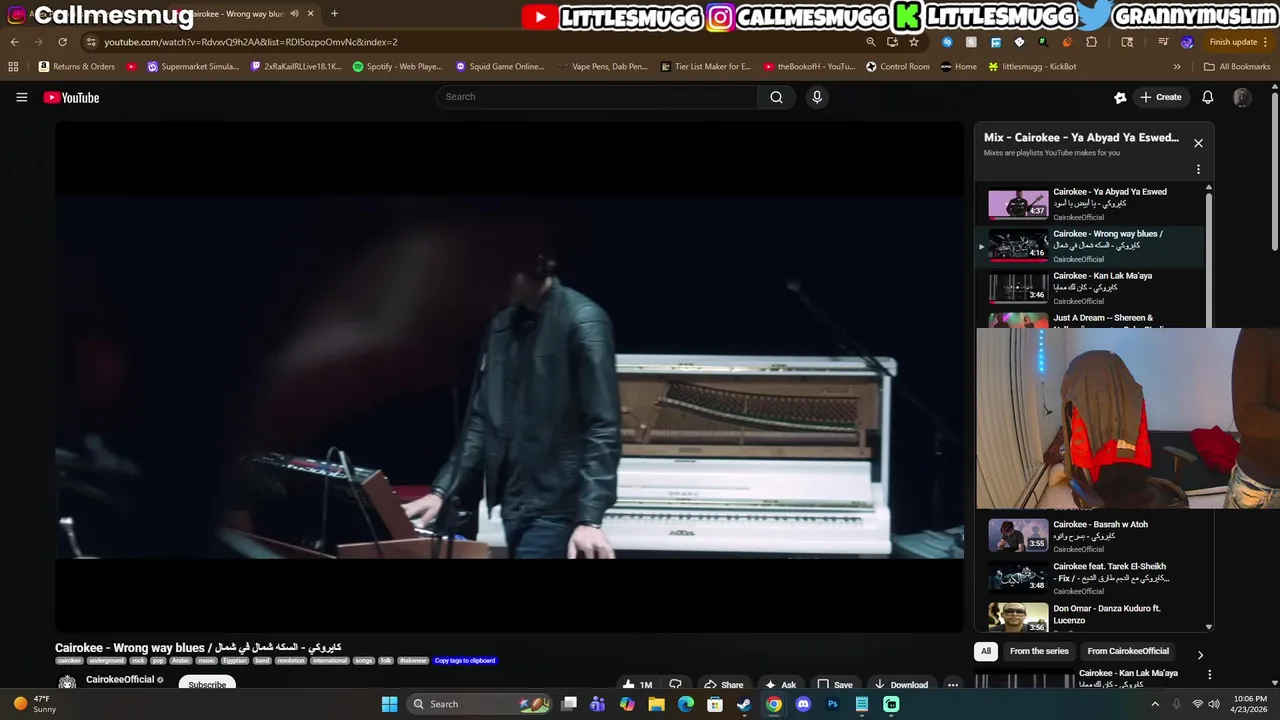Open the All Bookmarks folder
The height and width of the screenshot is (720, 1280).
pos(1237,67)
